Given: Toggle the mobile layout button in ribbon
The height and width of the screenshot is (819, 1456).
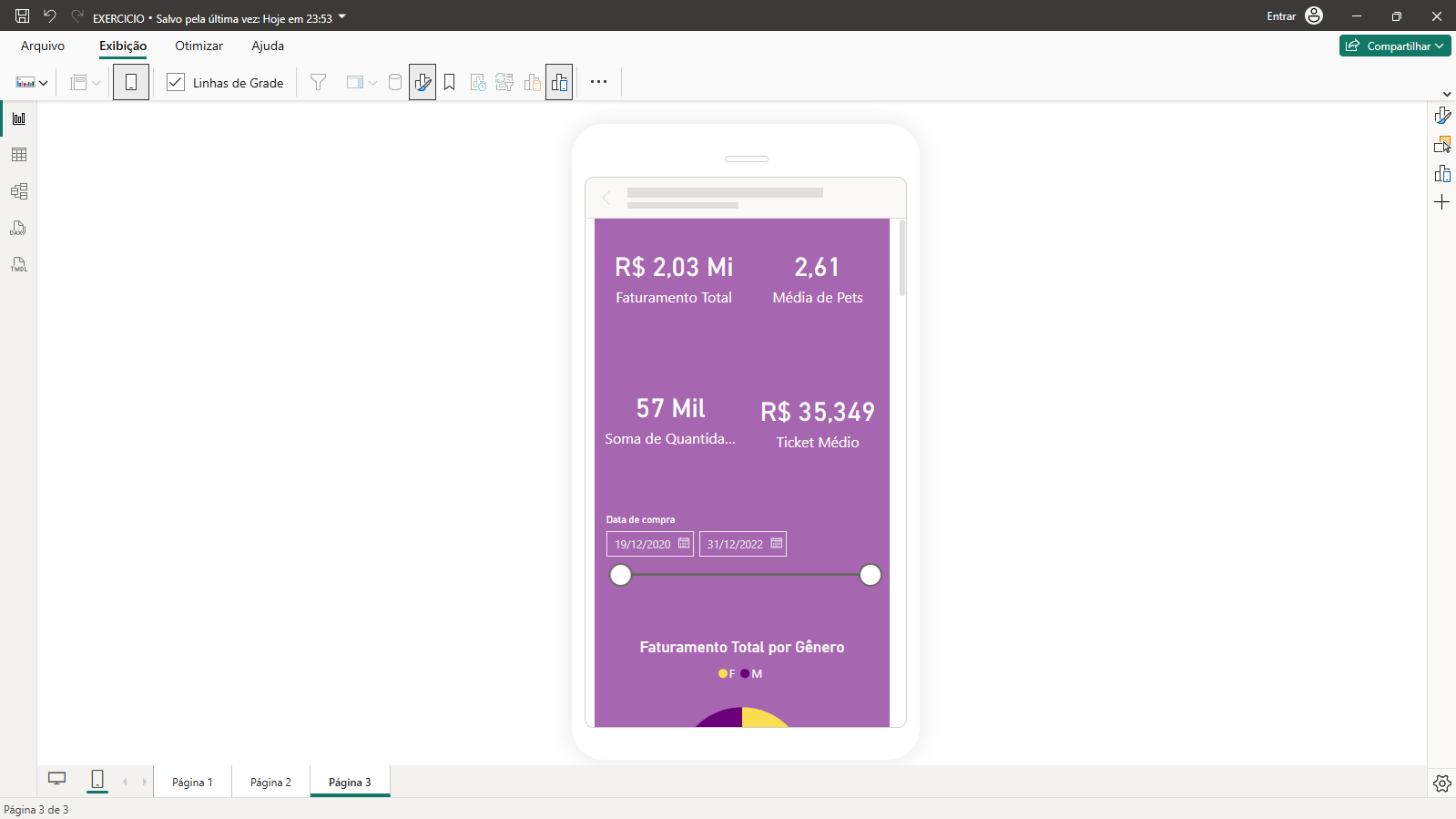Looking at the screenshot, I should click(x=131, y=83).
